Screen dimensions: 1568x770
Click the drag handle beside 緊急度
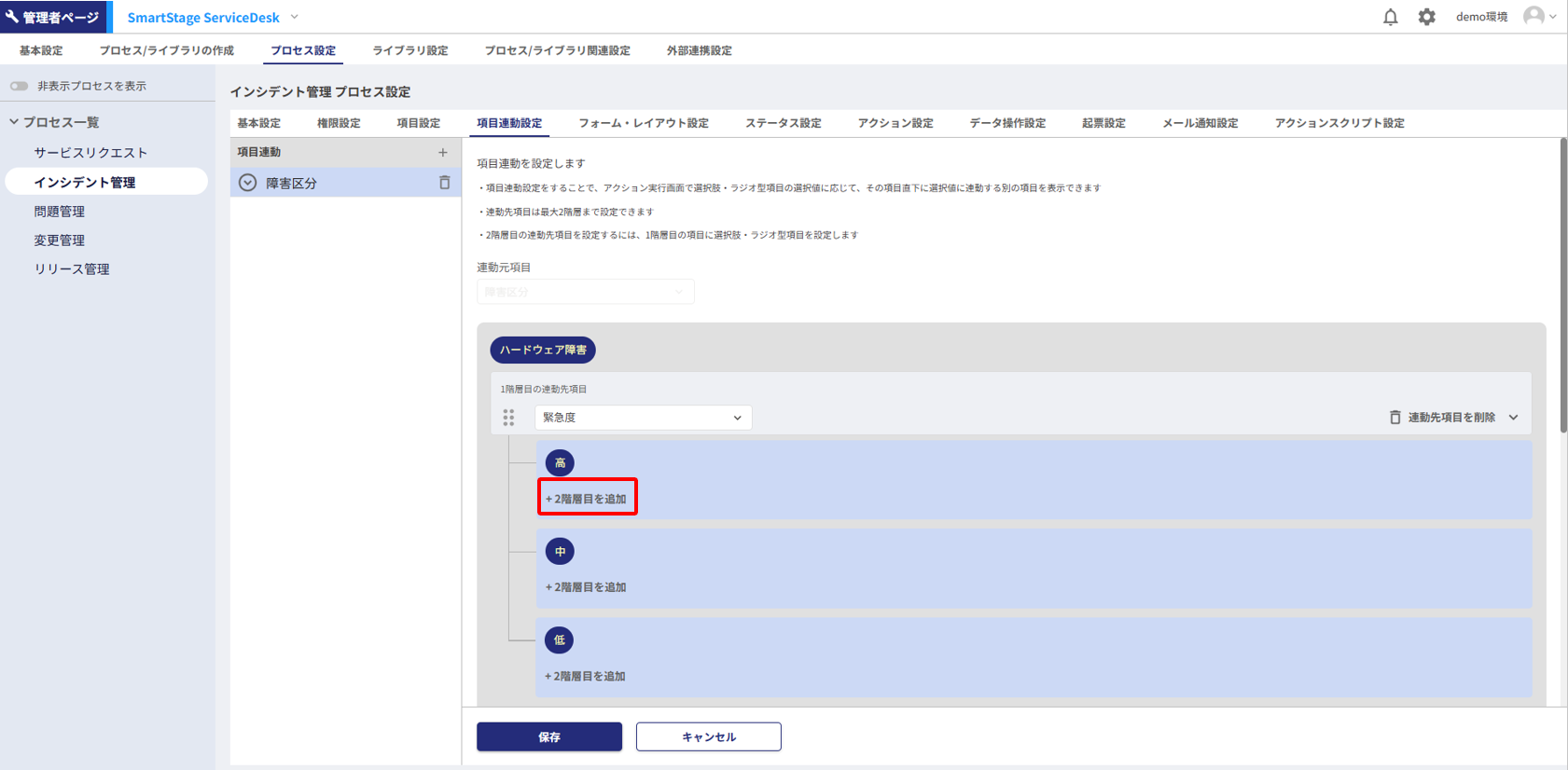[508, 418]
